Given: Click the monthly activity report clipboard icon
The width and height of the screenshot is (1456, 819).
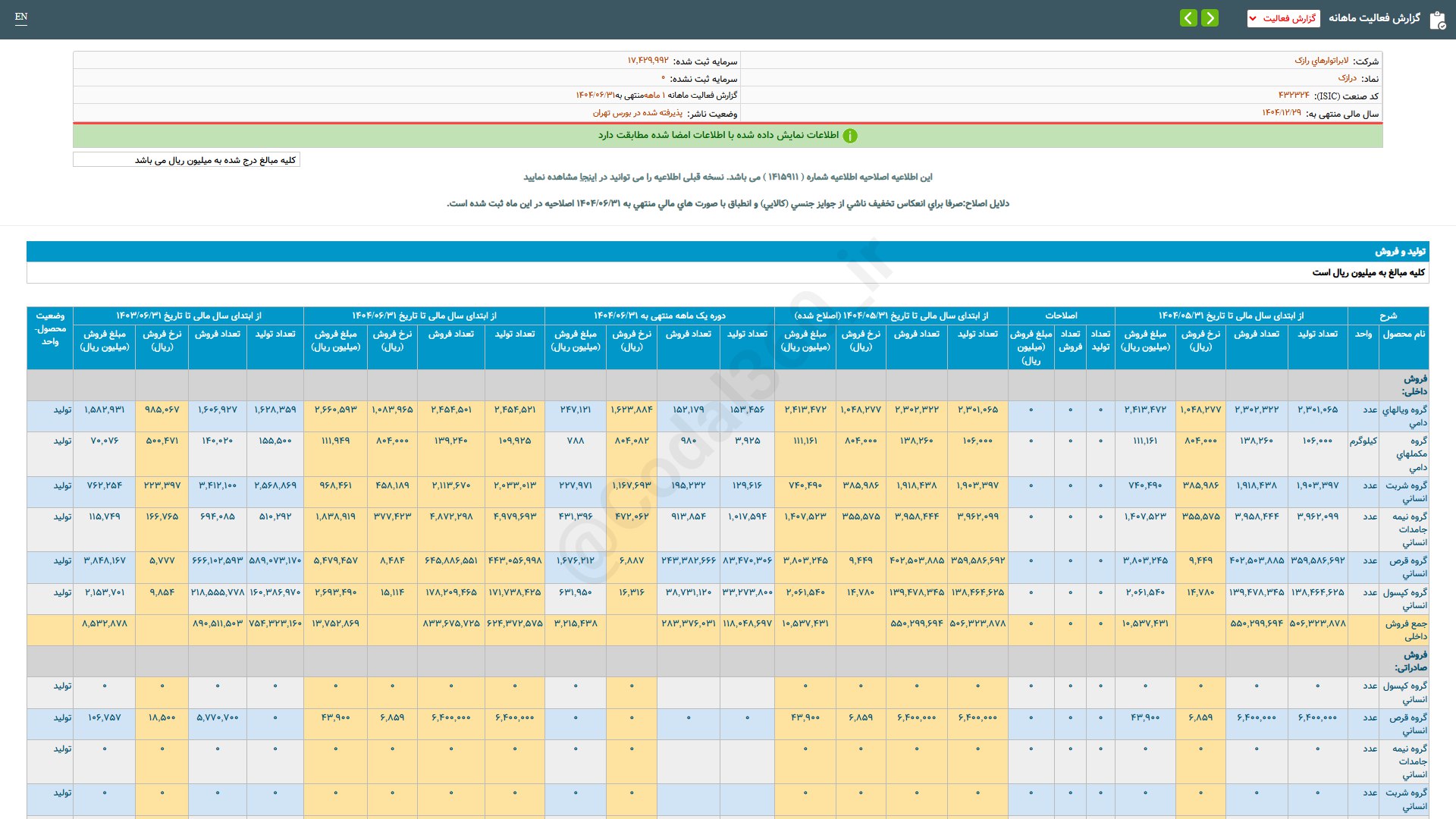Looking at the screenshot, I should (x=1437, y=20).
